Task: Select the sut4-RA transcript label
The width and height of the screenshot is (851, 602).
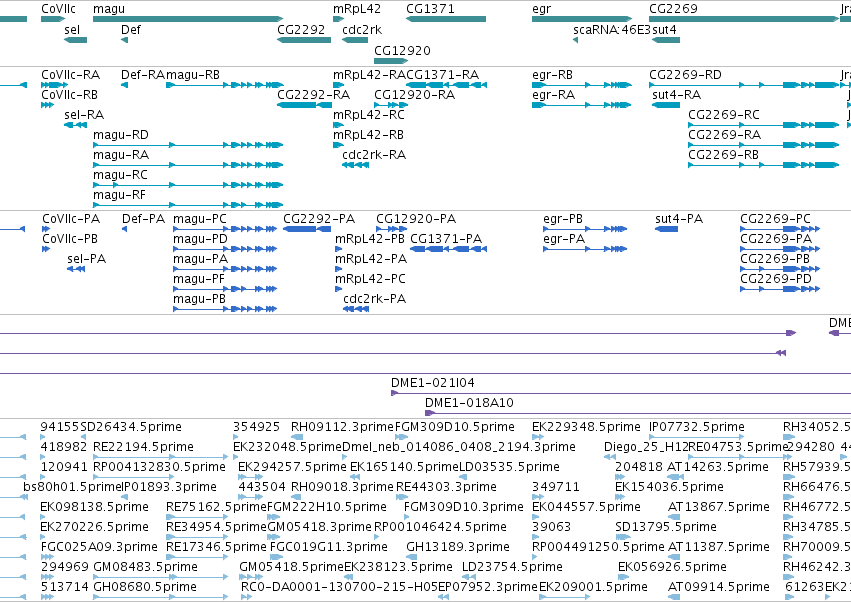Action: (677, 95)
